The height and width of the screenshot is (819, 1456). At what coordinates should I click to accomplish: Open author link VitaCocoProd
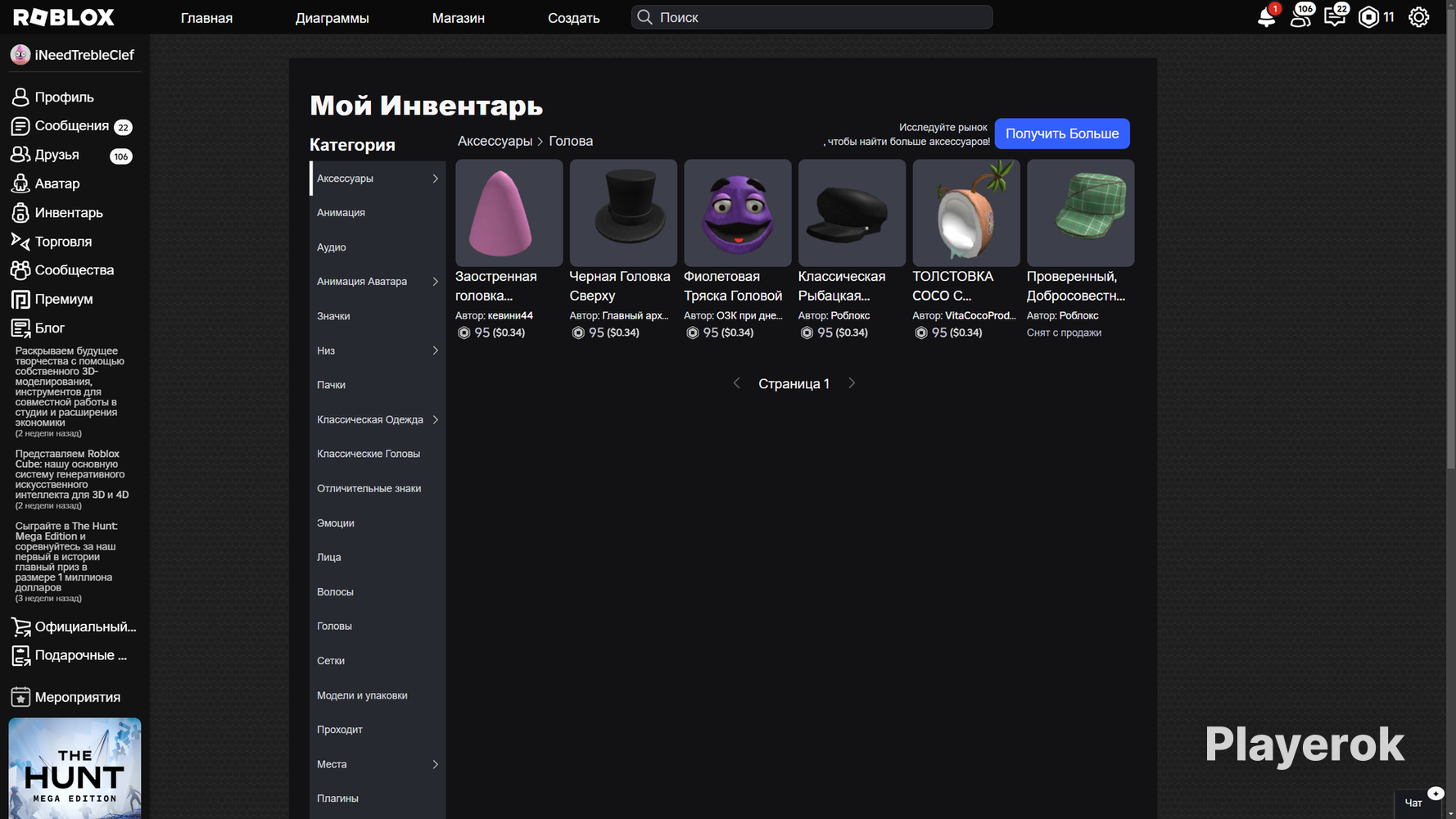[x=980, y=315]
